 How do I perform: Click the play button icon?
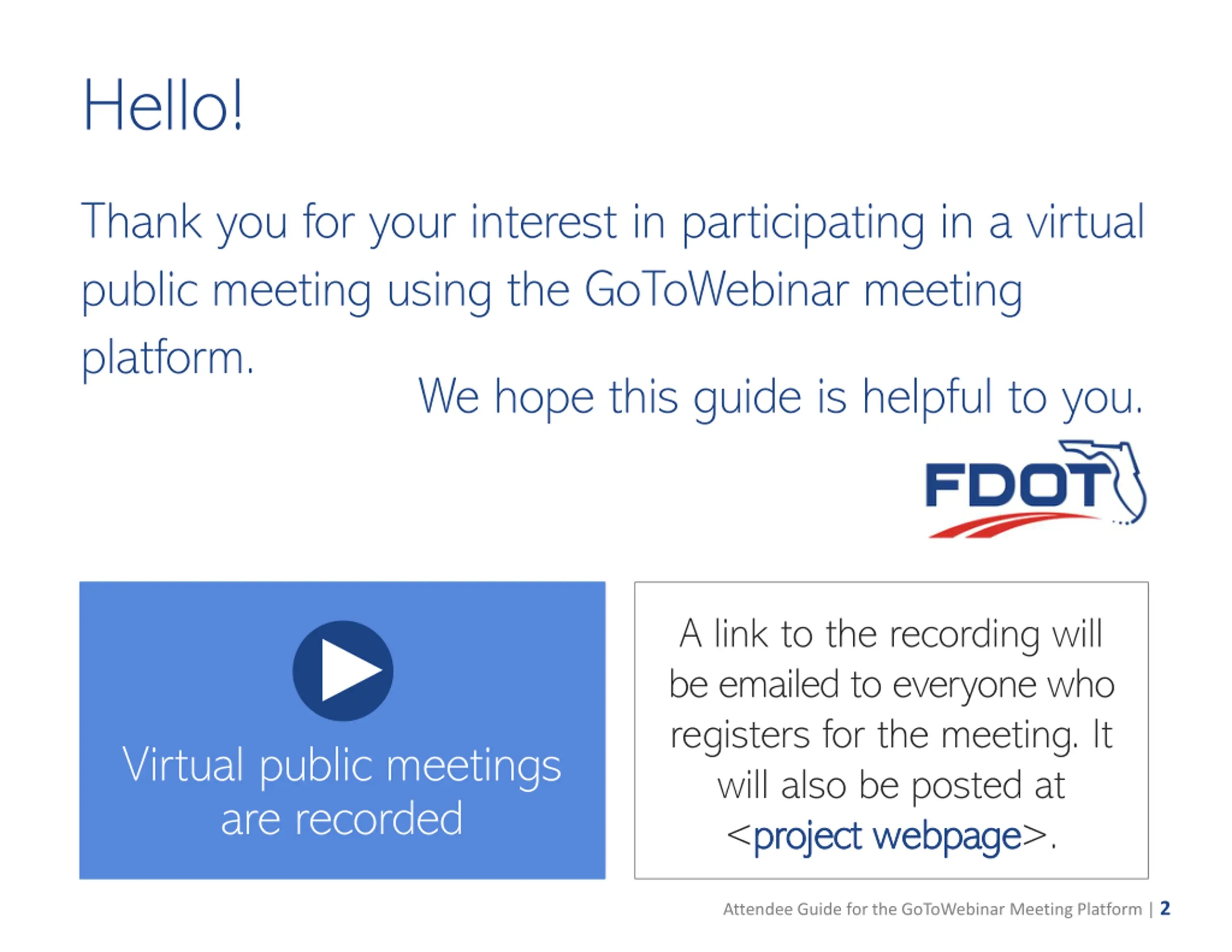pos(343,670)
